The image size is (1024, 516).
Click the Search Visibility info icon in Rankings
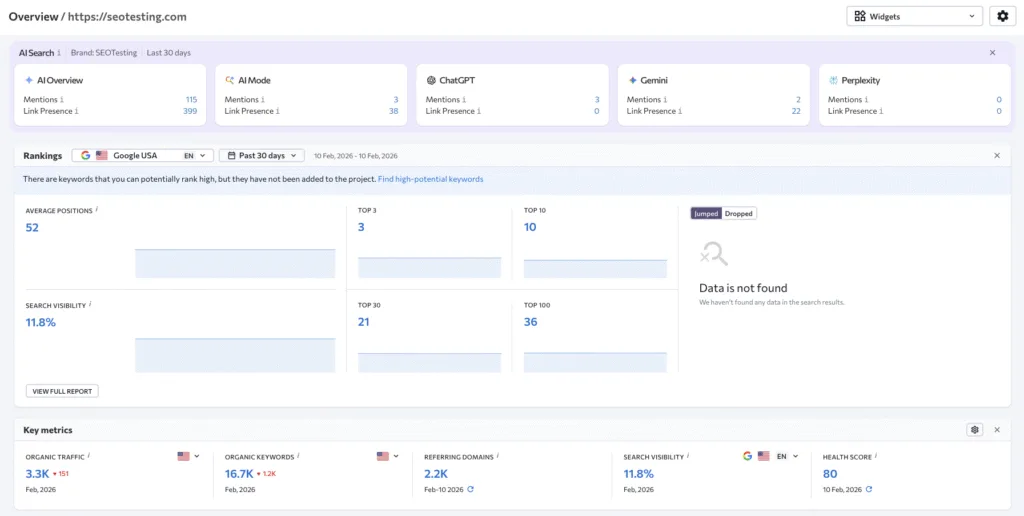pyautogui.click(x=90, y=304)
